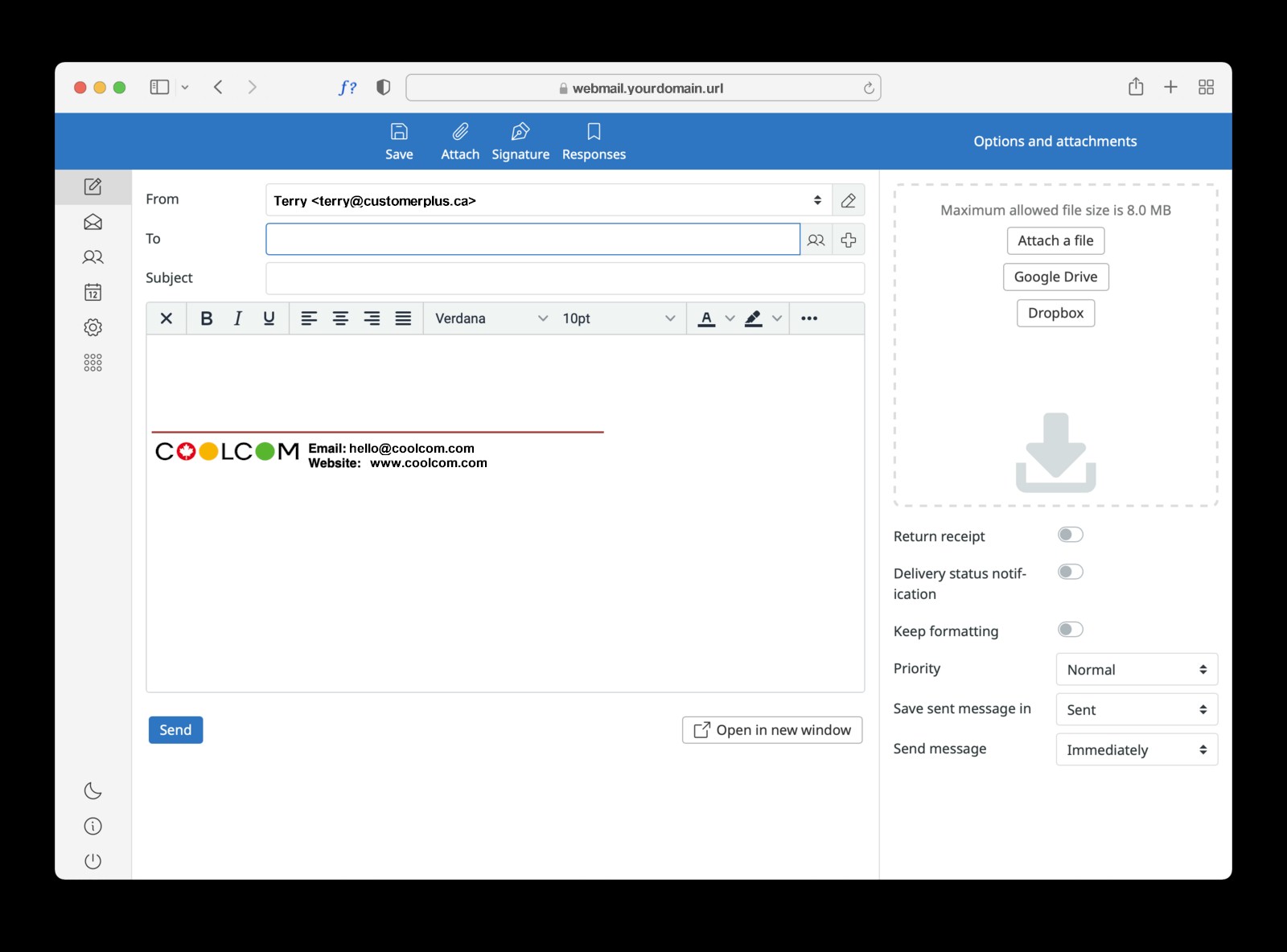Viewport: 1287px width, 952px height.
Task: Apply text color A swatch
Action: [707, 318]
